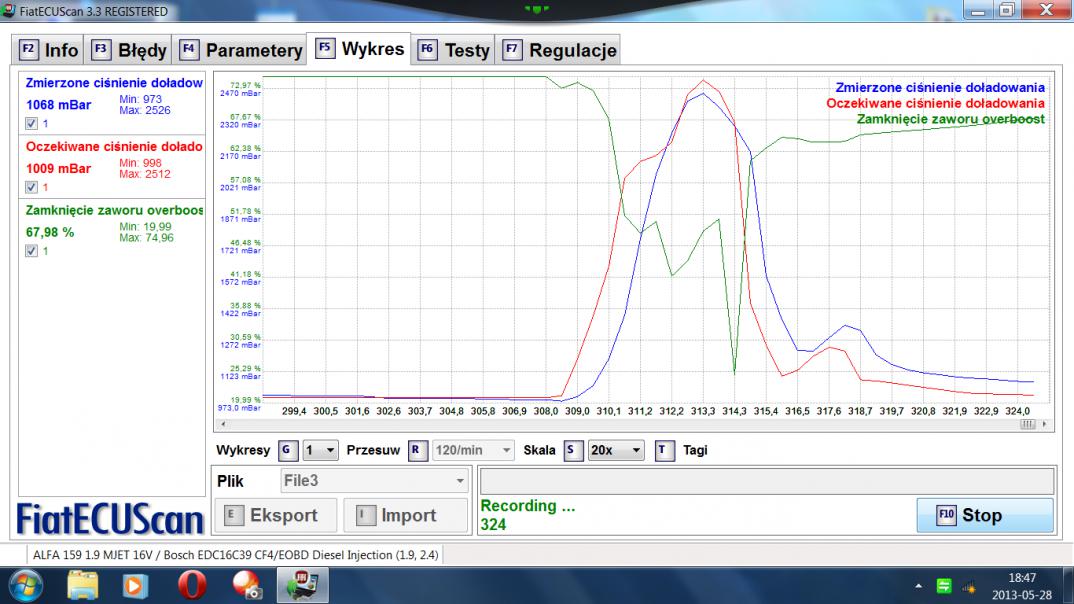Click the T key icon for Tagi
Viewport: 1074px width, 604px height.
coord(664,450)
